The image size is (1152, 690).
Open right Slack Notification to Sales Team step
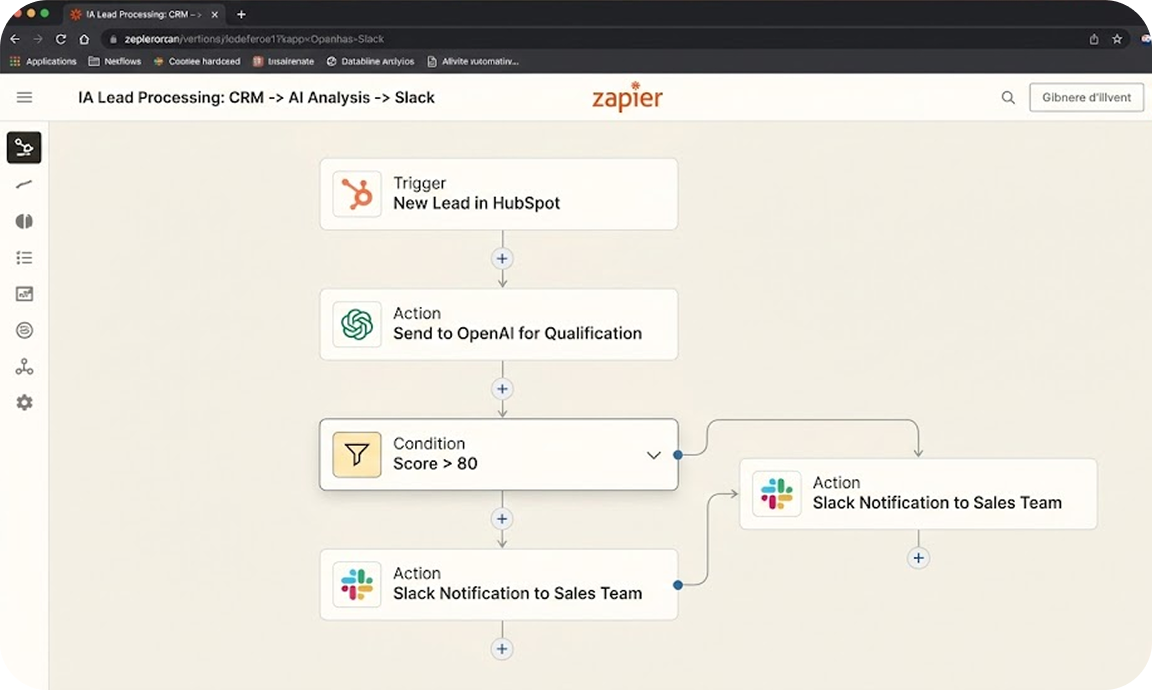tap(918, 494)
